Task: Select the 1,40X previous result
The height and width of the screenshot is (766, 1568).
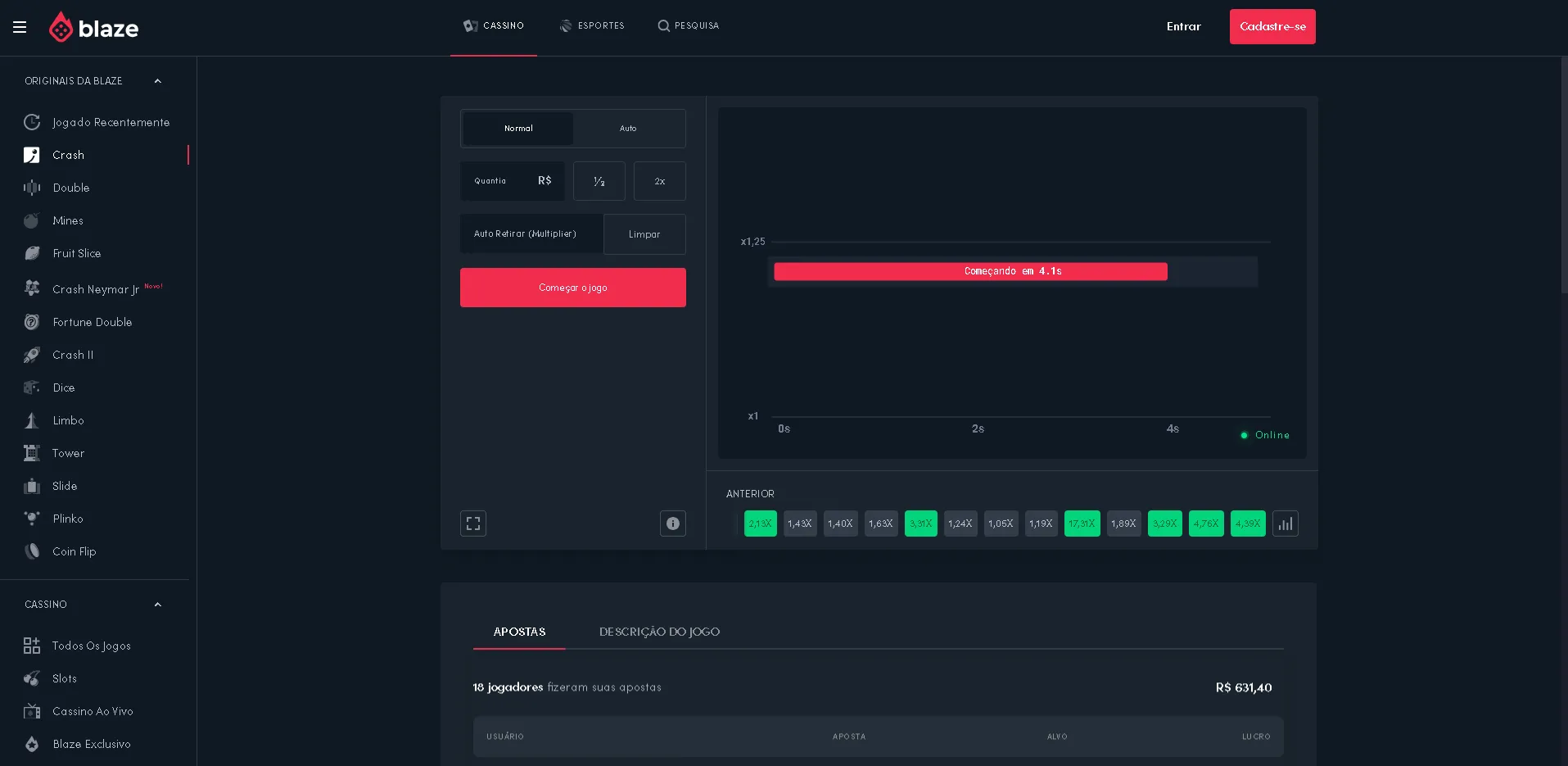Action: 841,524
